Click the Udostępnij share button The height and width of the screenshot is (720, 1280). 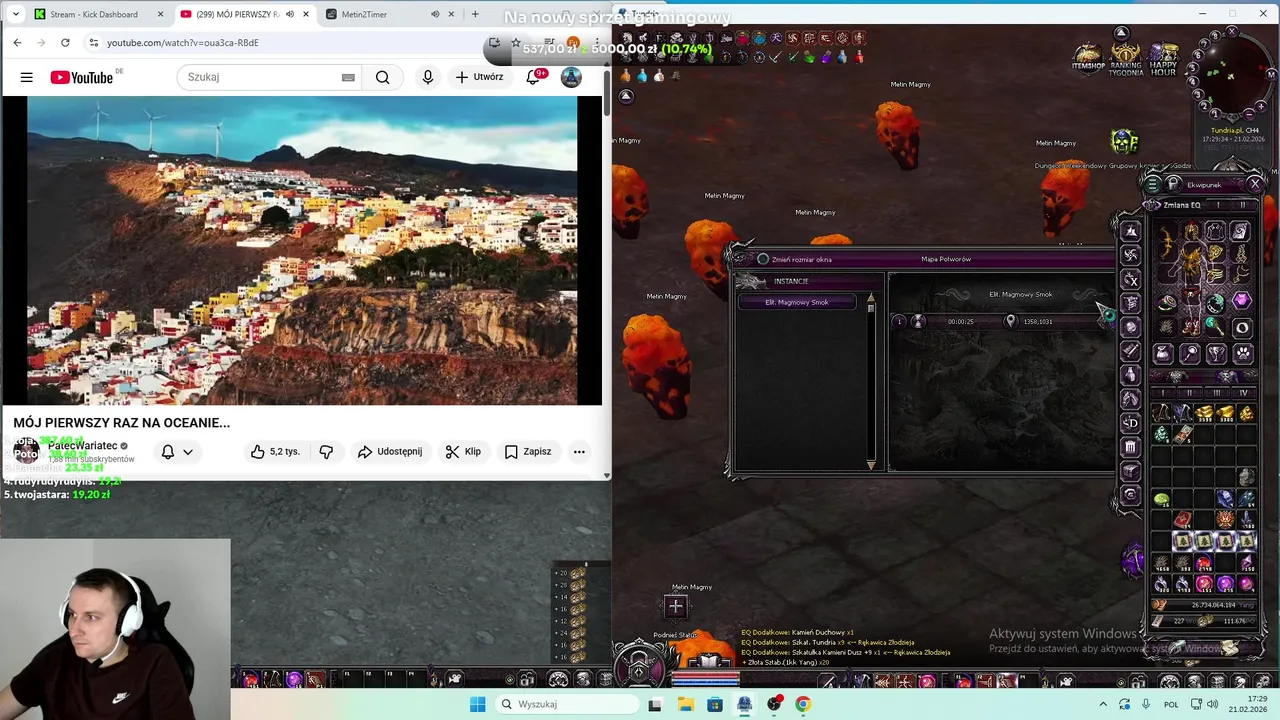pyautogui.click(x=390, y=452)
